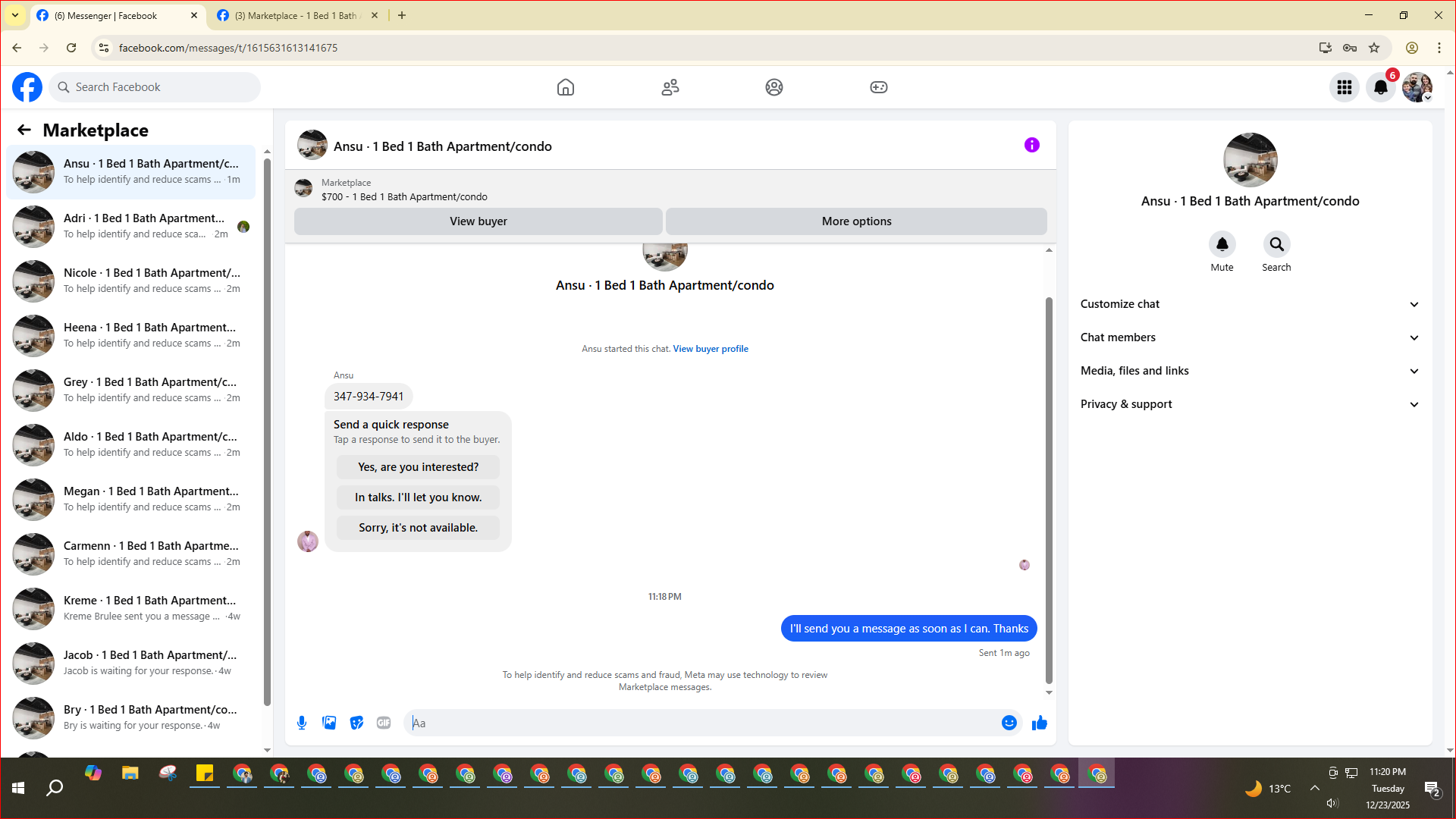Open the GIF picker
Image resolution: width=1456 pixels, height=819 pixels.
click(x=384, y=723)
